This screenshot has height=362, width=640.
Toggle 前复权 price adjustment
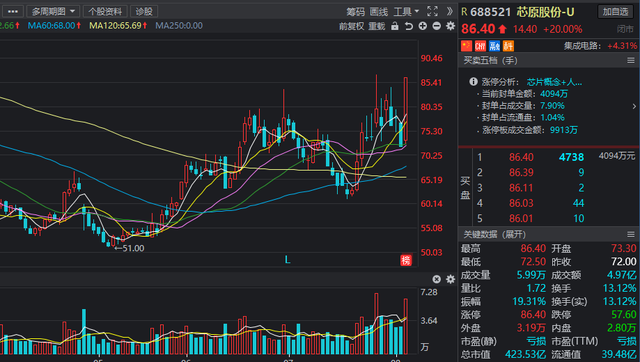351,27
